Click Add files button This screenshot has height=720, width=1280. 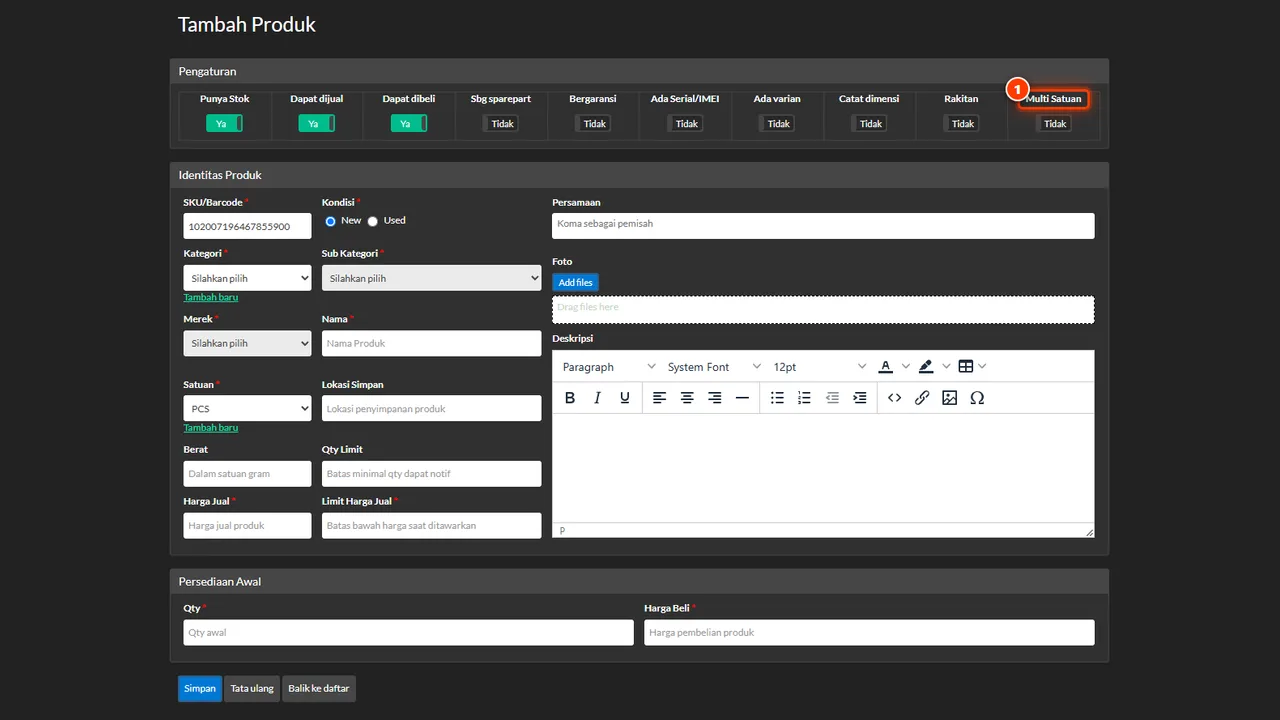point(575,282)
